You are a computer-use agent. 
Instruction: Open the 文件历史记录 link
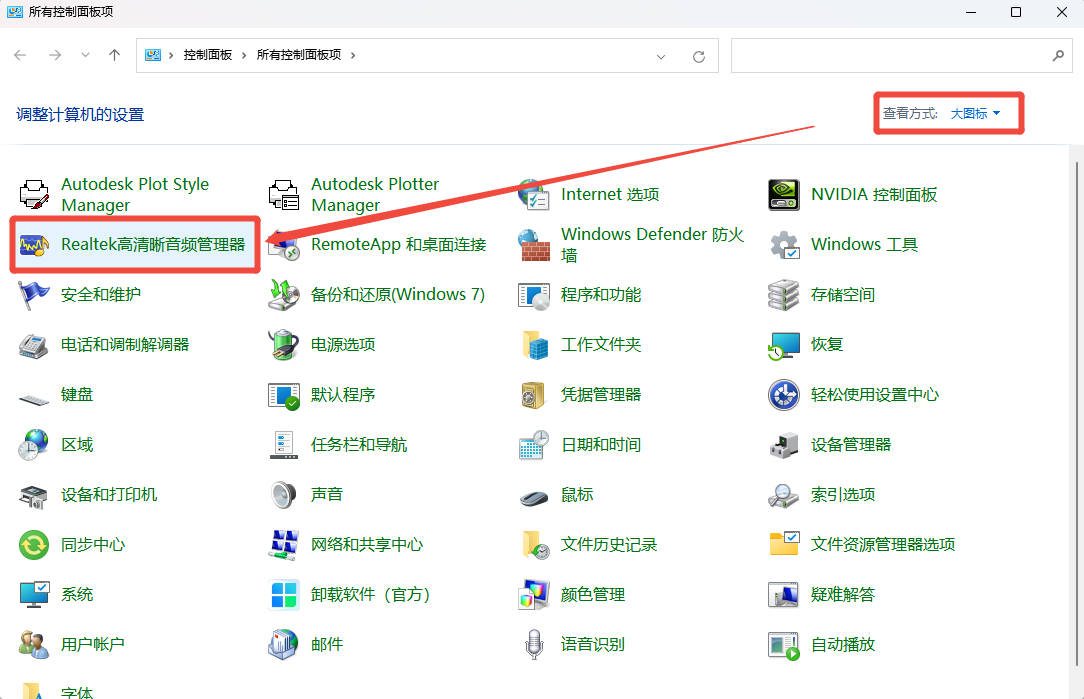click(x=608, y=545)
